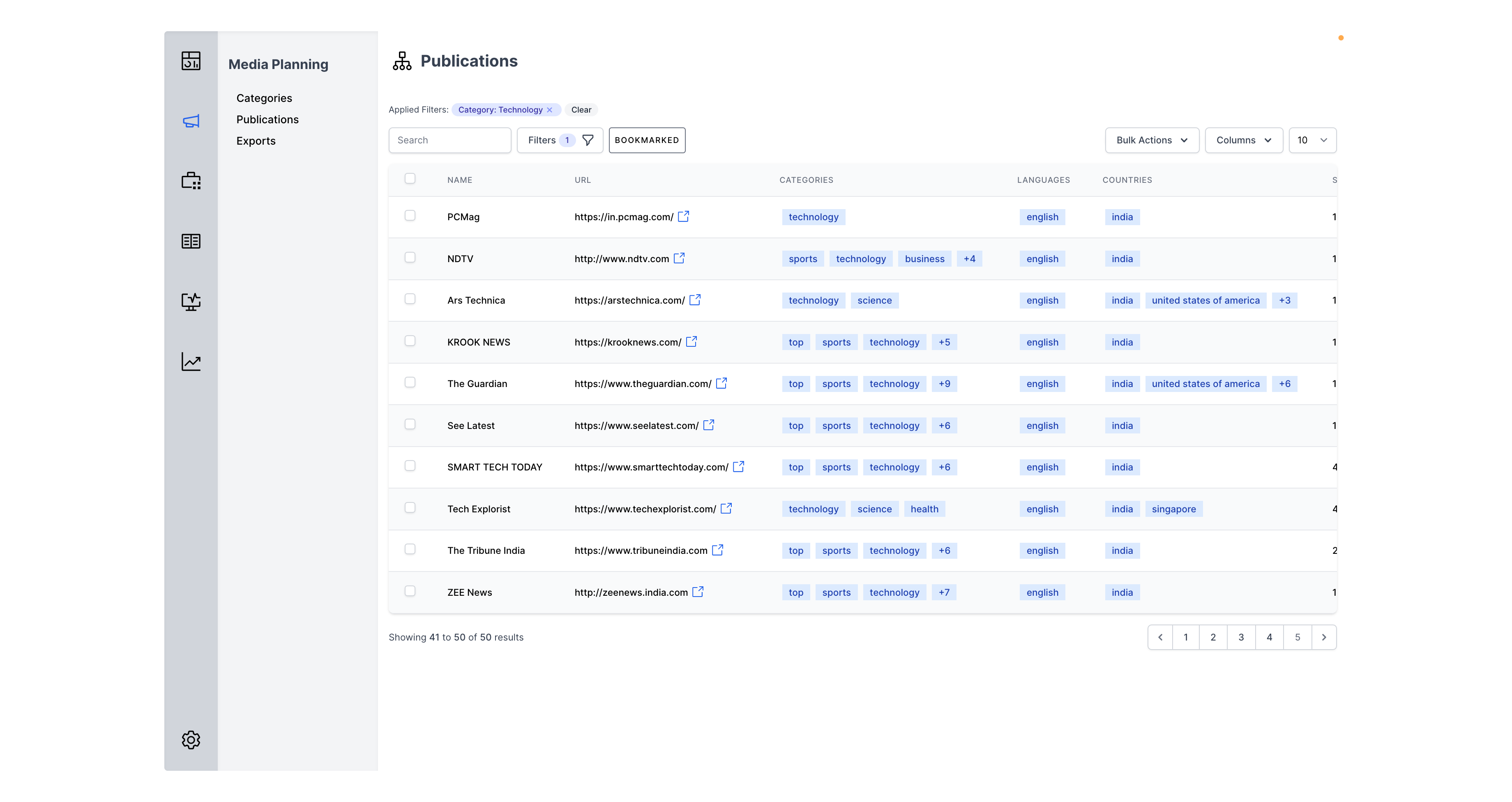Remove the Category: Technology filter chip
The height and width of the screenshot is (802, 1512).
click(549, 110)
